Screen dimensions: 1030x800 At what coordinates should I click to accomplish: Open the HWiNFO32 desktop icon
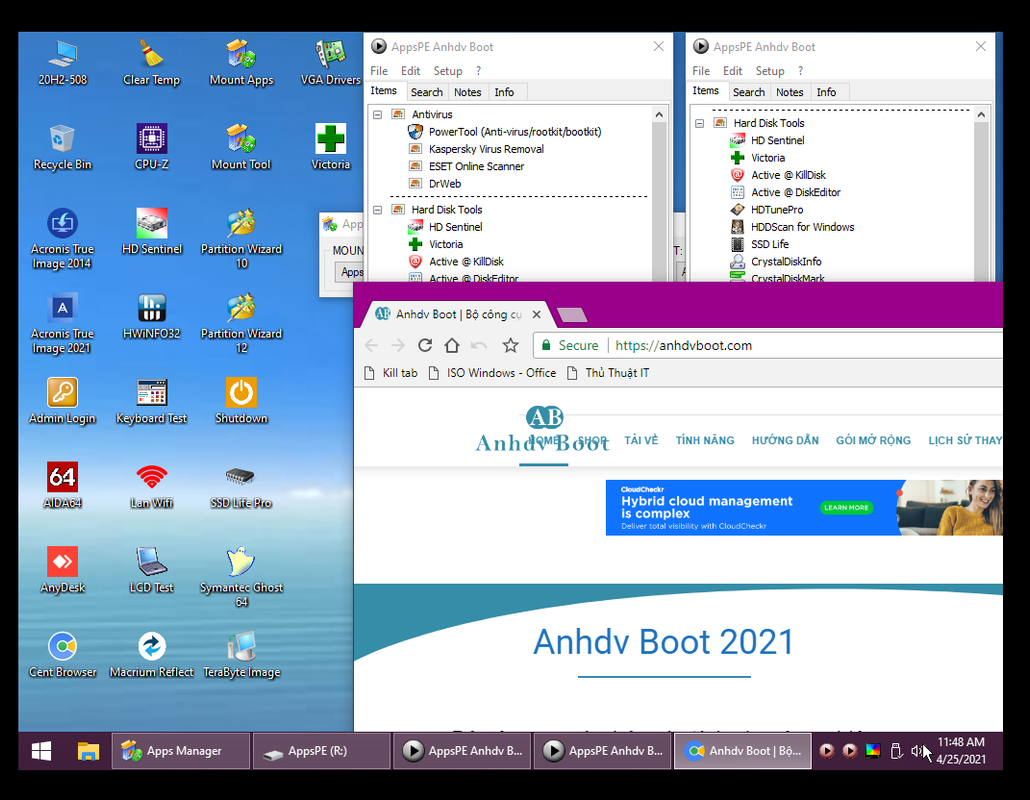click(152, 316)
